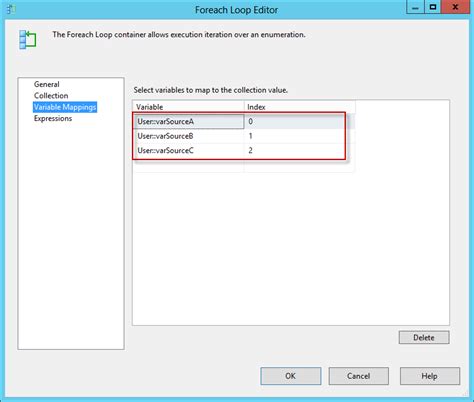Click the Foreach Loop container icon
This screenshot has width=474, height=402.
[x=28, y=40]
